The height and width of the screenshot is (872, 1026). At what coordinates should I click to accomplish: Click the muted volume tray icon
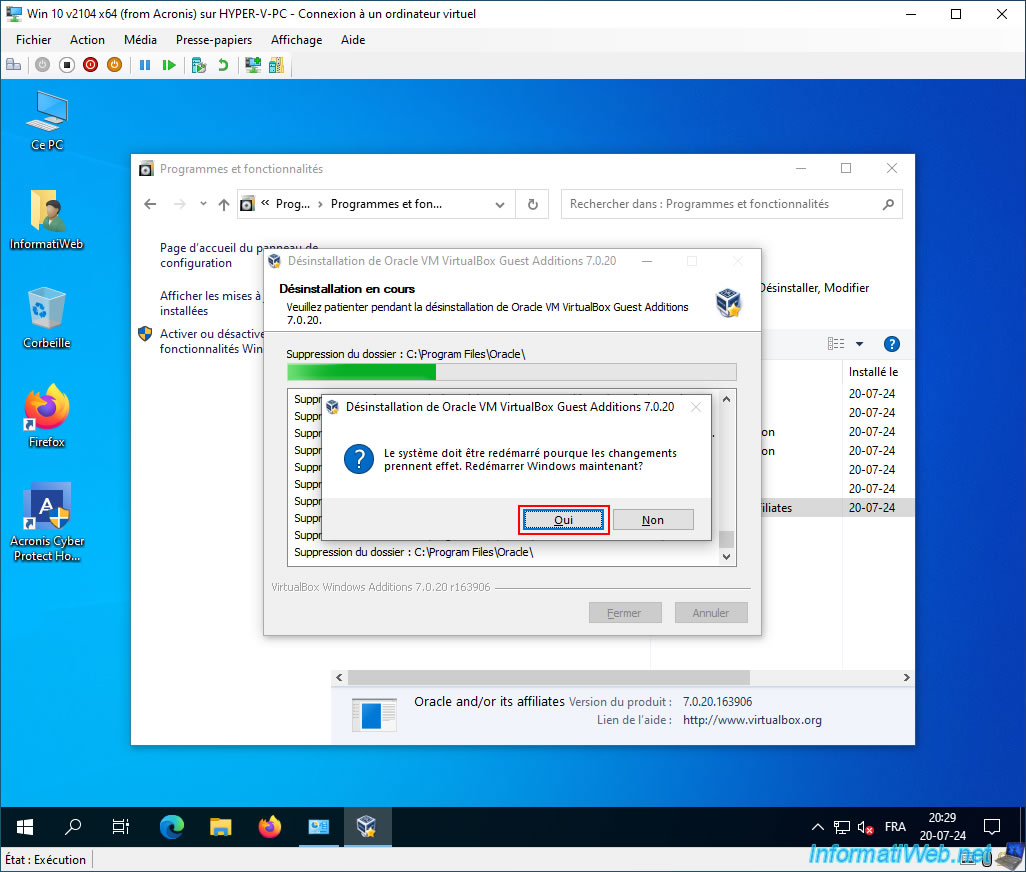point(865,828)
